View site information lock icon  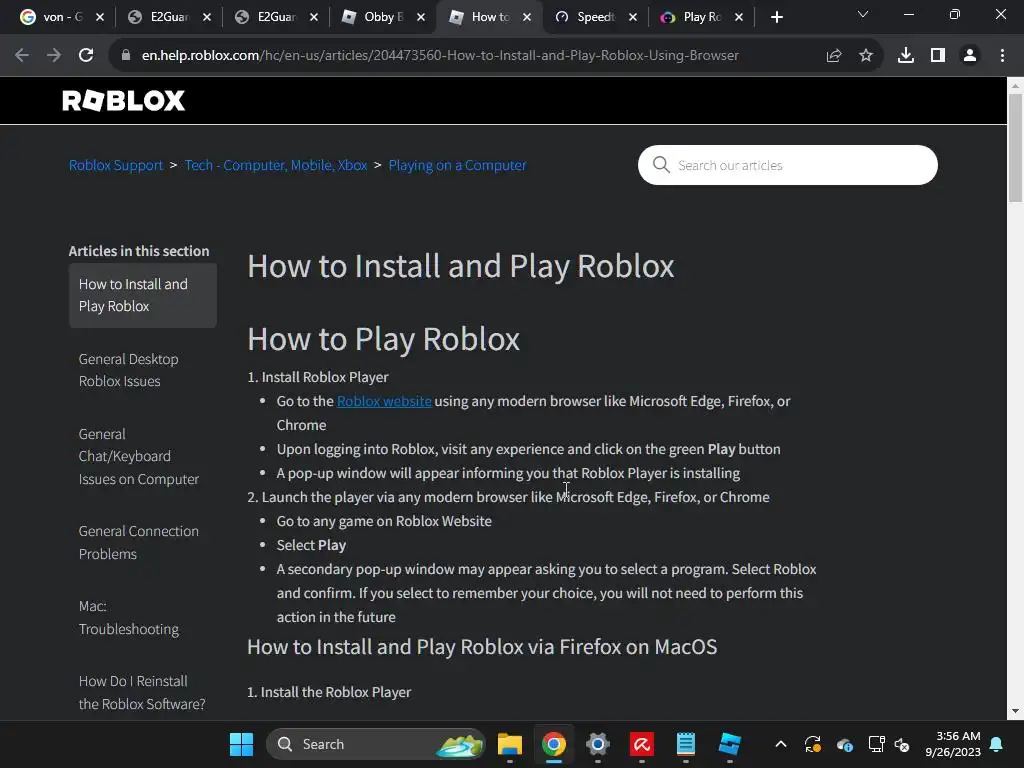[x=126, y=56]
